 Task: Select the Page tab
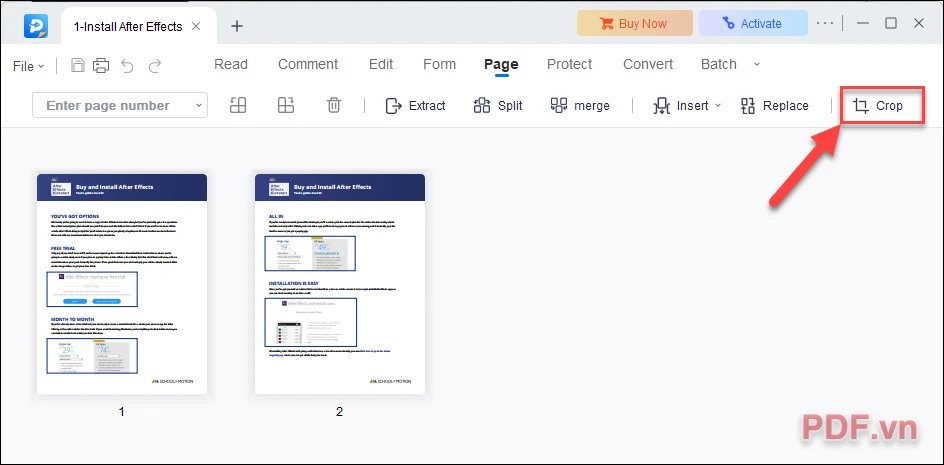501,64
